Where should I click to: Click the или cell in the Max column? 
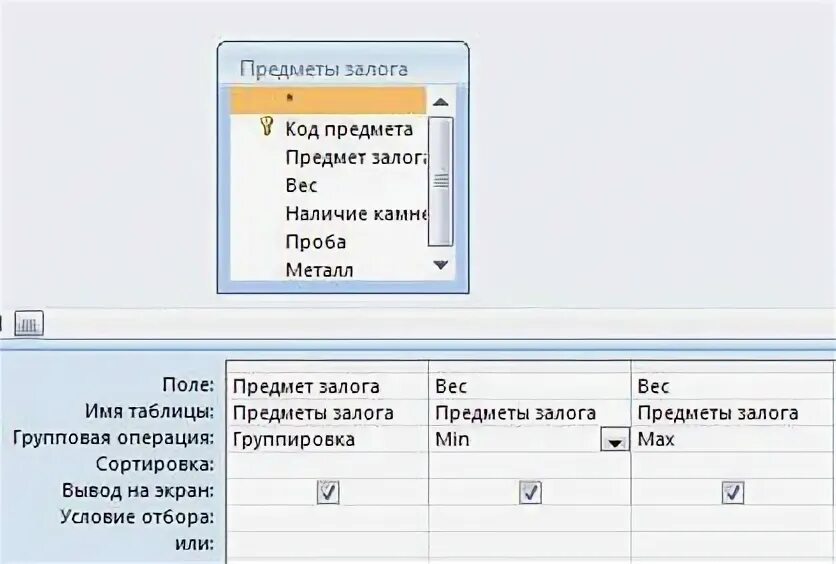732,544
